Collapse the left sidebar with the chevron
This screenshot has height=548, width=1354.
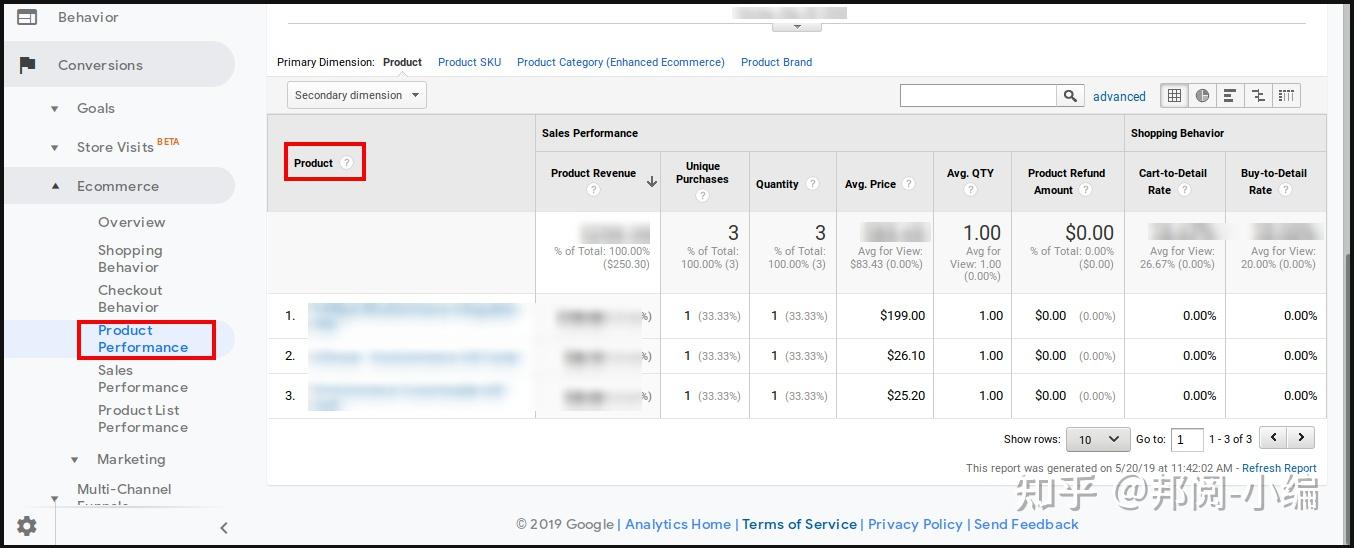pos(224,528)
